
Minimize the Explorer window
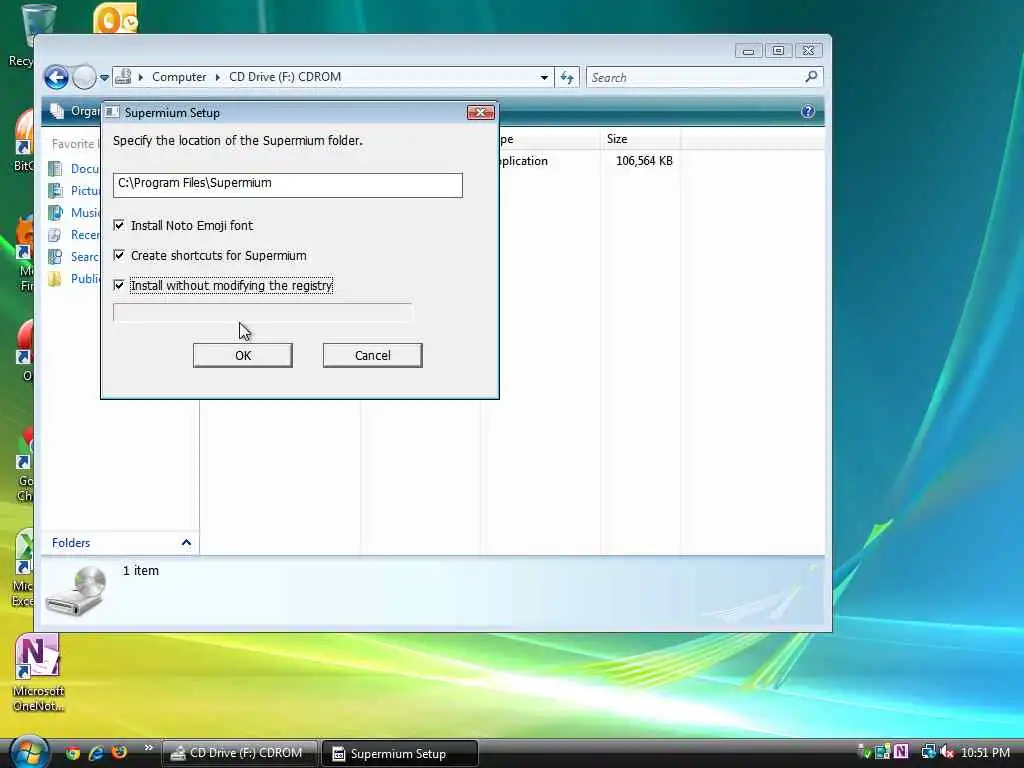coord(748,51)
